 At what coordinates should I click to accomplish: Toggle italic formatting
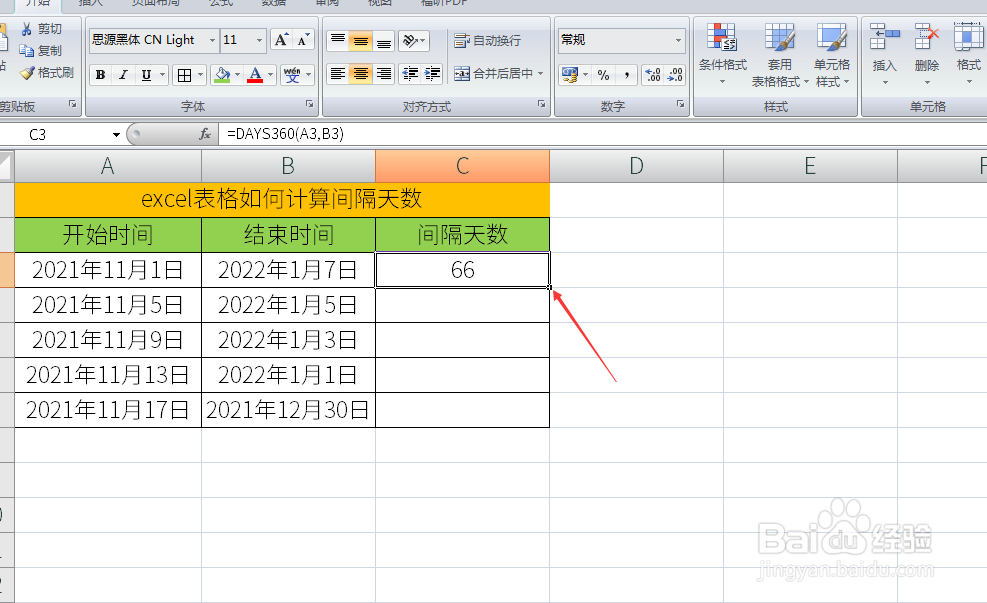pyautogui.click(x=123, y=76)
